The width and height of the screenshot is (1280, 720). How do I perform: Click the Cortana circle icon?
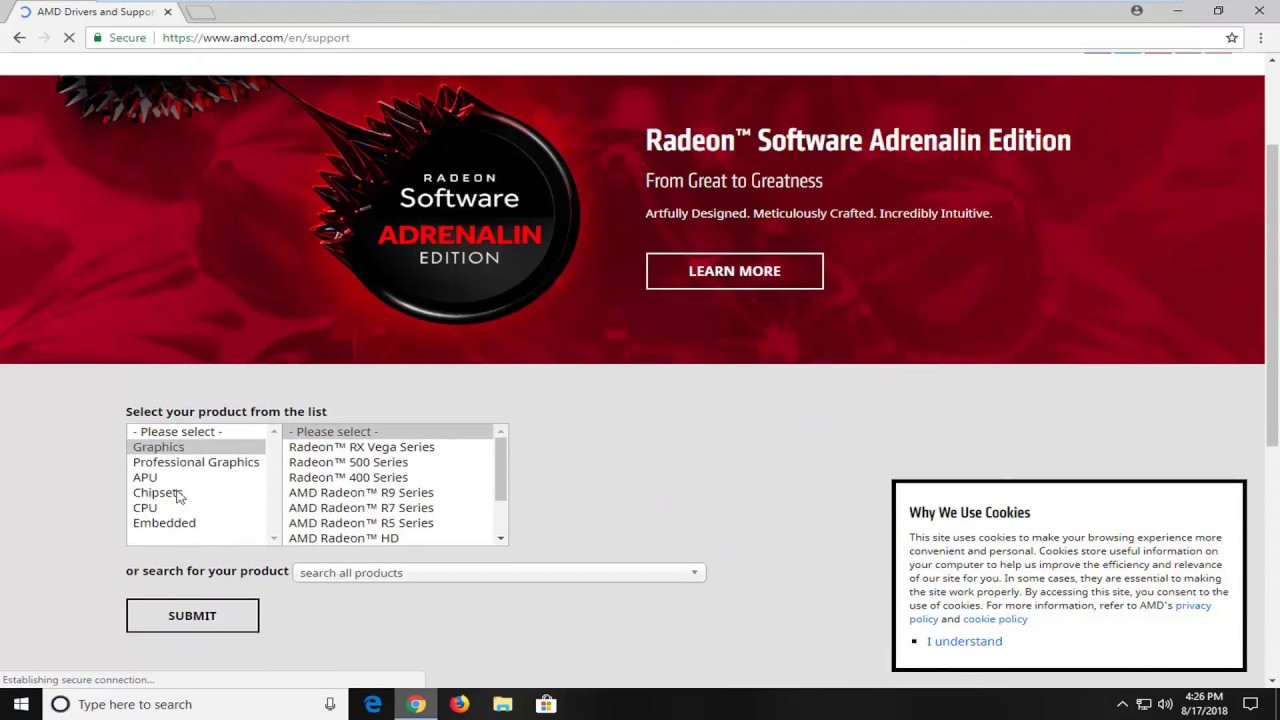pos(60,704)
